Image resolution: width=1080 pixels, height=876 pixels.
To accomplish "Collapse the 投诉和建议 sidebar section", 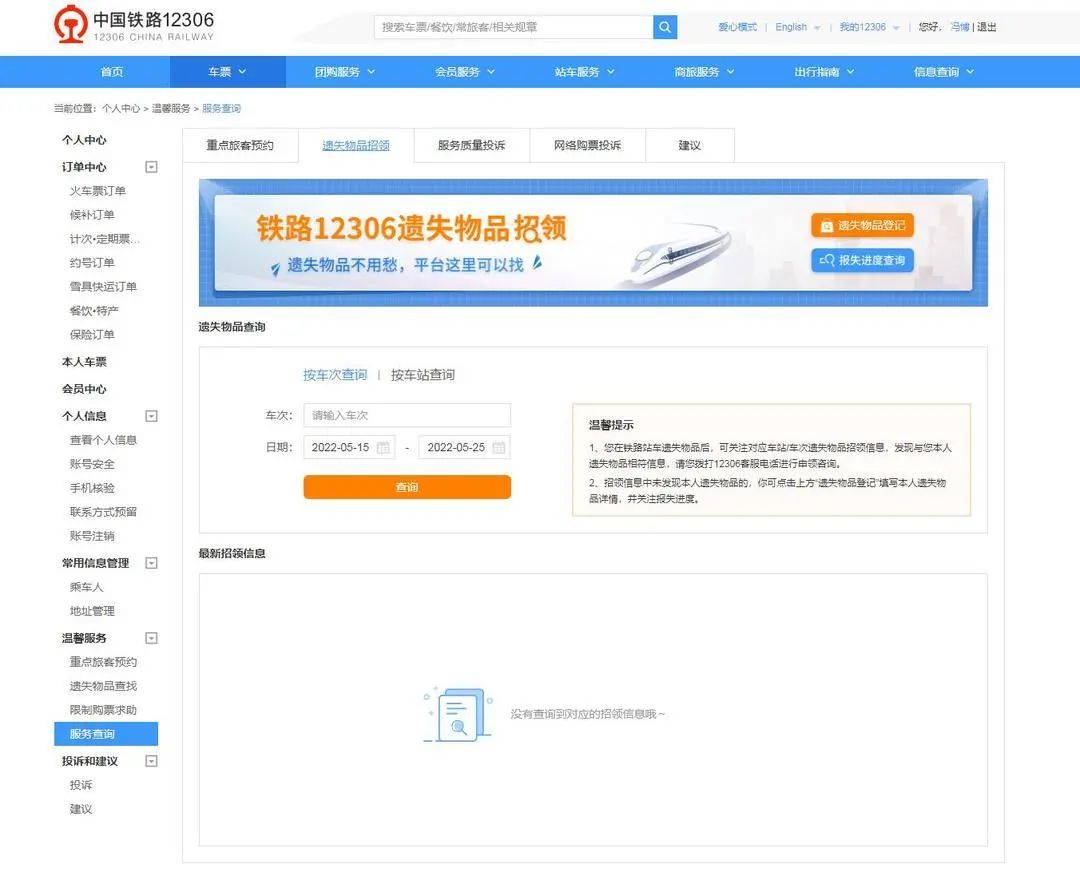I will 152,761.
